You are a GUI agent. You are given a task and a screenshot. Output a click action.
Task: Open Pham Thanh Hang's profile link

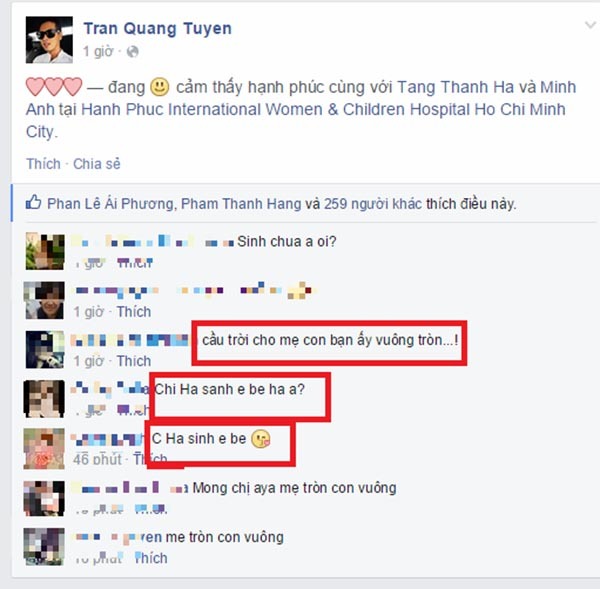[x=241, y=204]
